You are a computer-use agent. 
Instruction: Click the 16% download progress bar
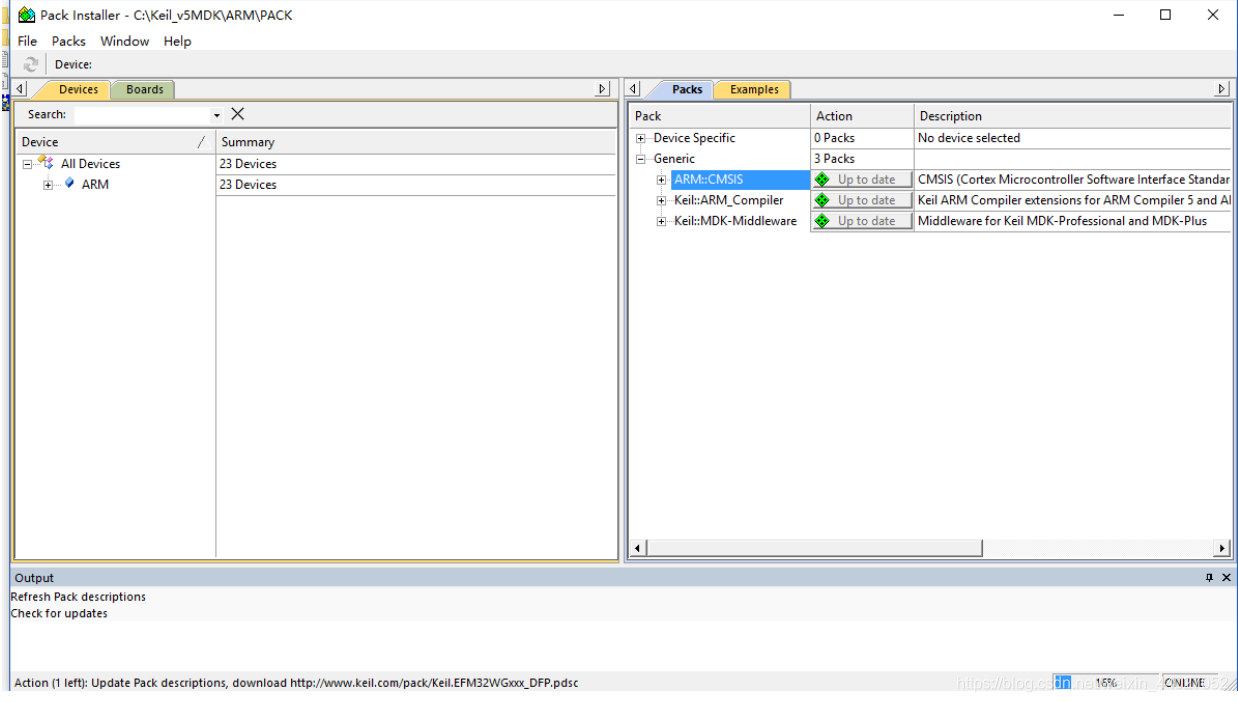(1105, 682)
